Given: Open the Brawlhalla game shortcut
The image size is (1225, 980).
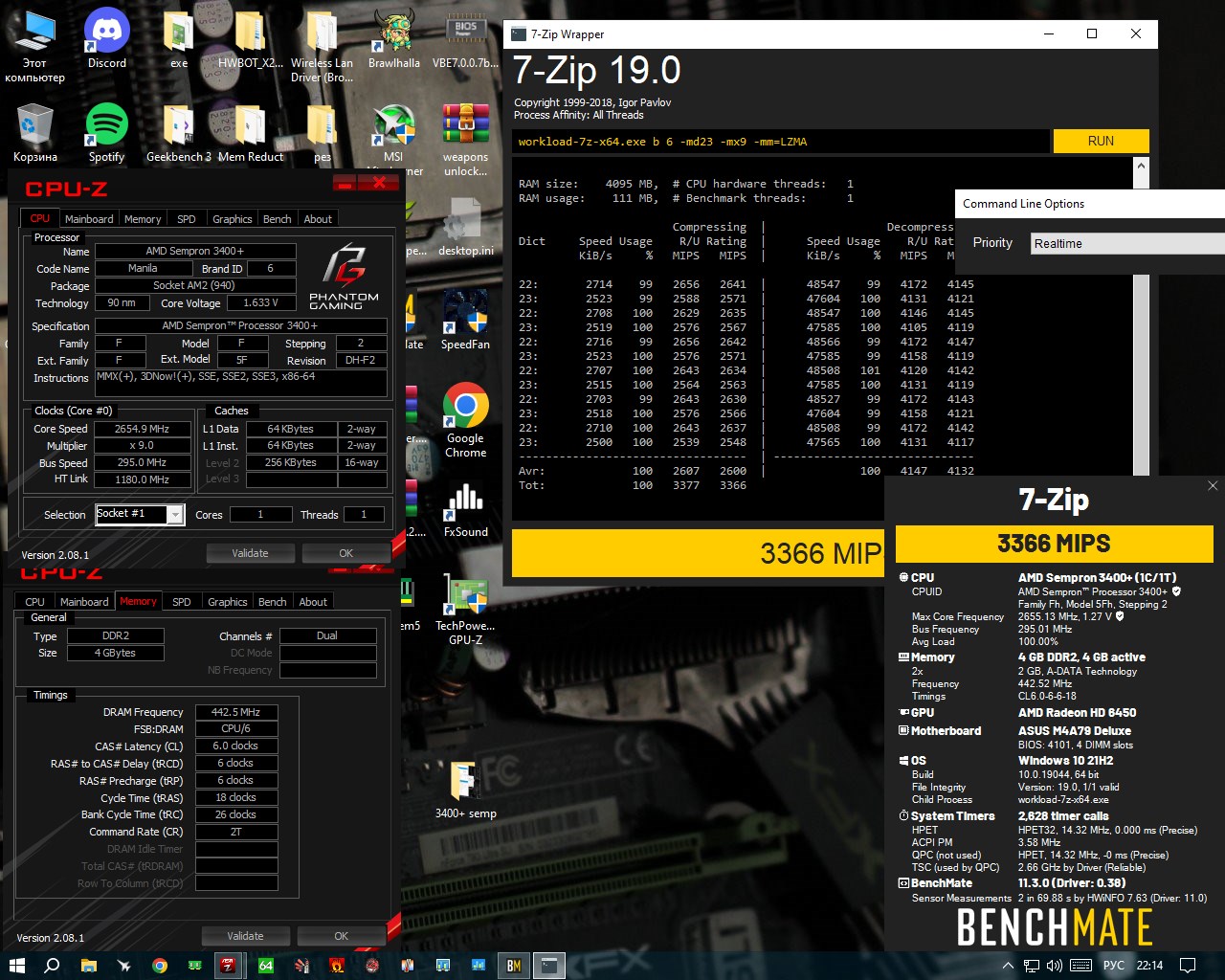Looking at the screenshot, I should click(394, 39).
